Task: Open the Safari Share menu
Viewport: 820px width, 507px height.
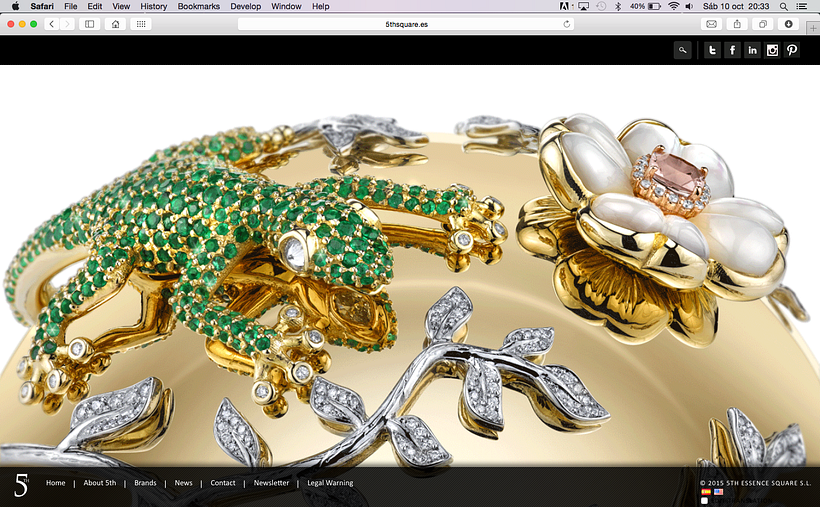Action: 737,24
